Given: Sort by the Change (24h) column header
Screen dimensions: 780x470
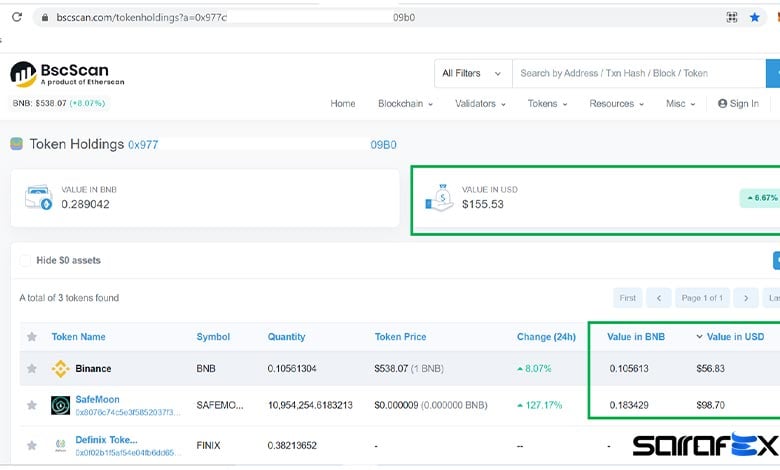Looking at the screenshot, I should (546, 337).
